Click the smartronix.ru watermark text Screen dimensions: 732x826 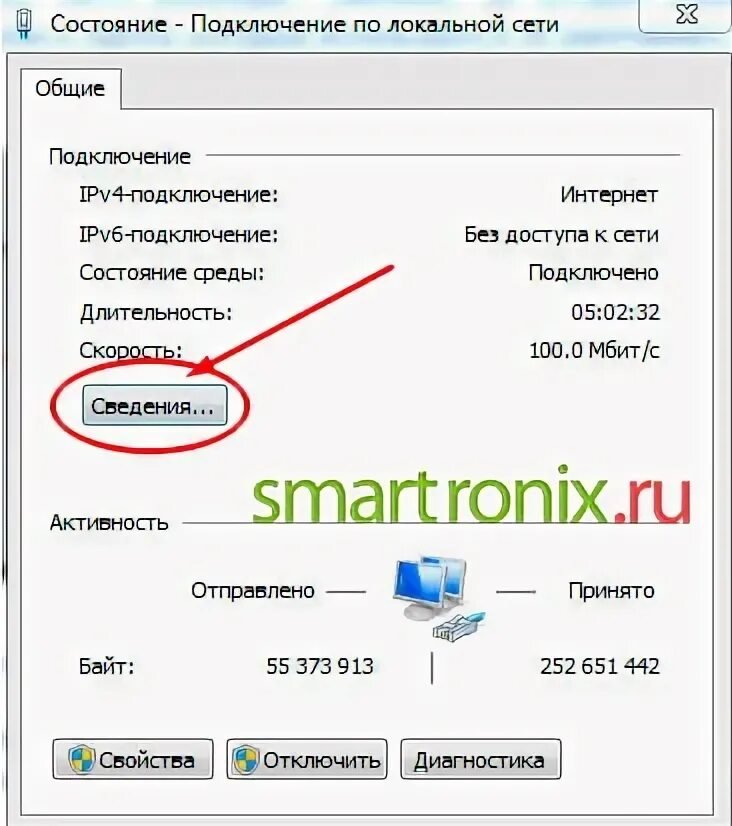point(471,495)
